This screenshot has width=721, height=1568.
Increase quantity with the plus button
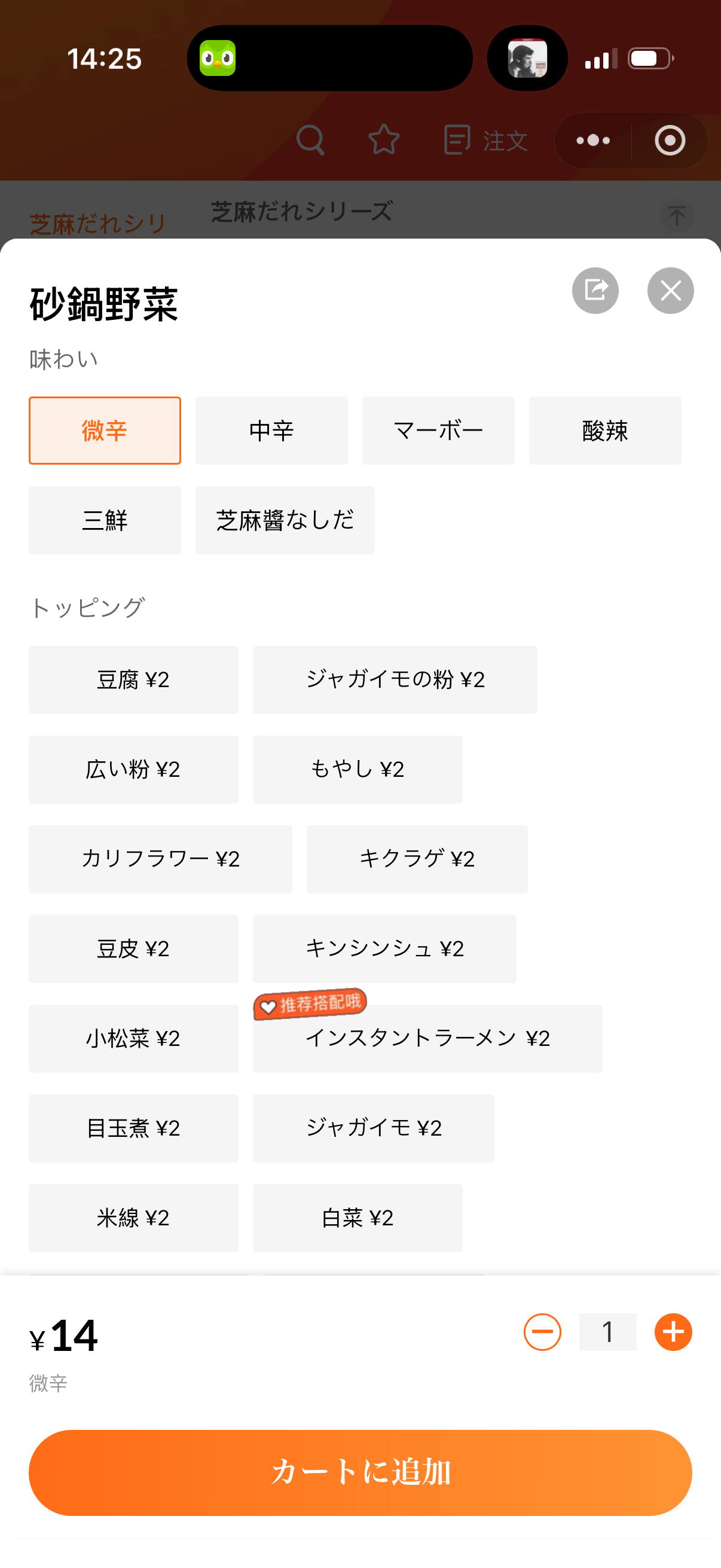click(673, 1332)
